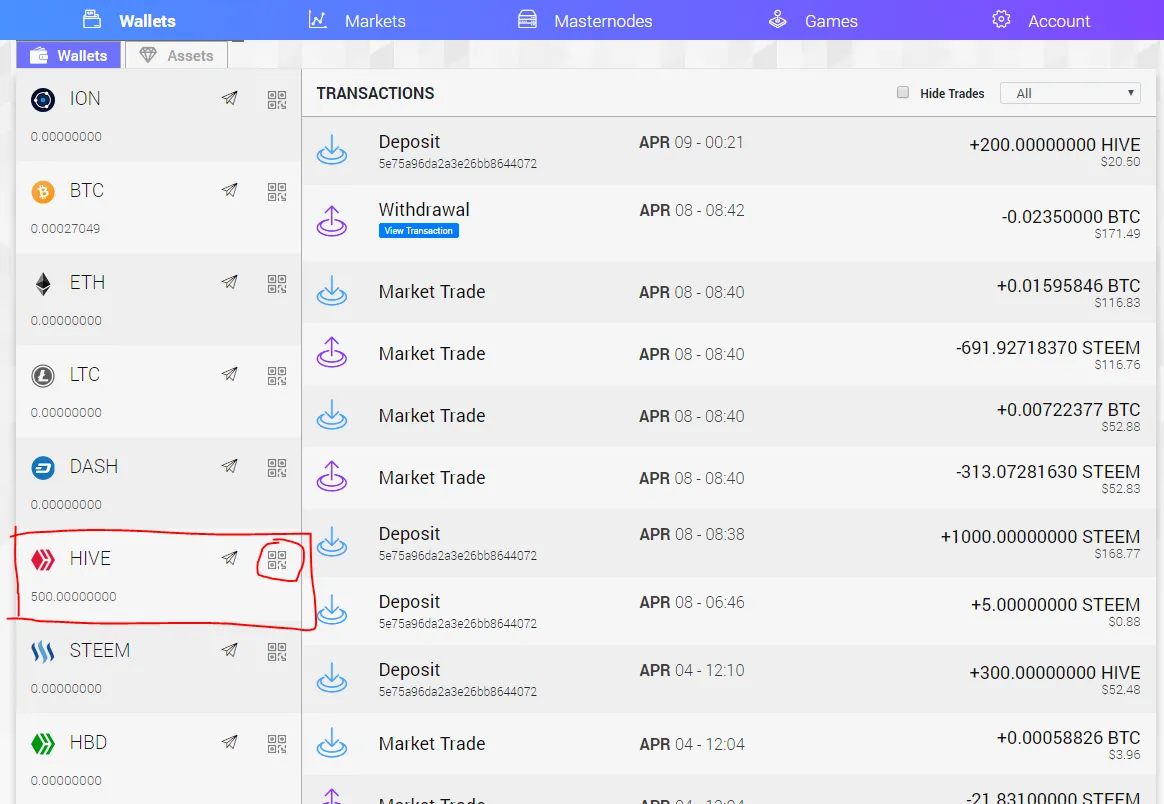This screenshot has width=1164, height=804.
Task: Toggle the Hide Trades checkbox
Action: [x=903, y=92]
